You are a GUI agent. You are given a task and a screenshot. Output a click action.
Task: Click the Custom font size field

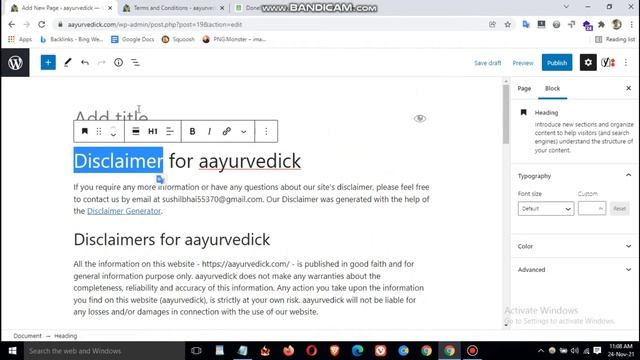click(x=592, y=209)
